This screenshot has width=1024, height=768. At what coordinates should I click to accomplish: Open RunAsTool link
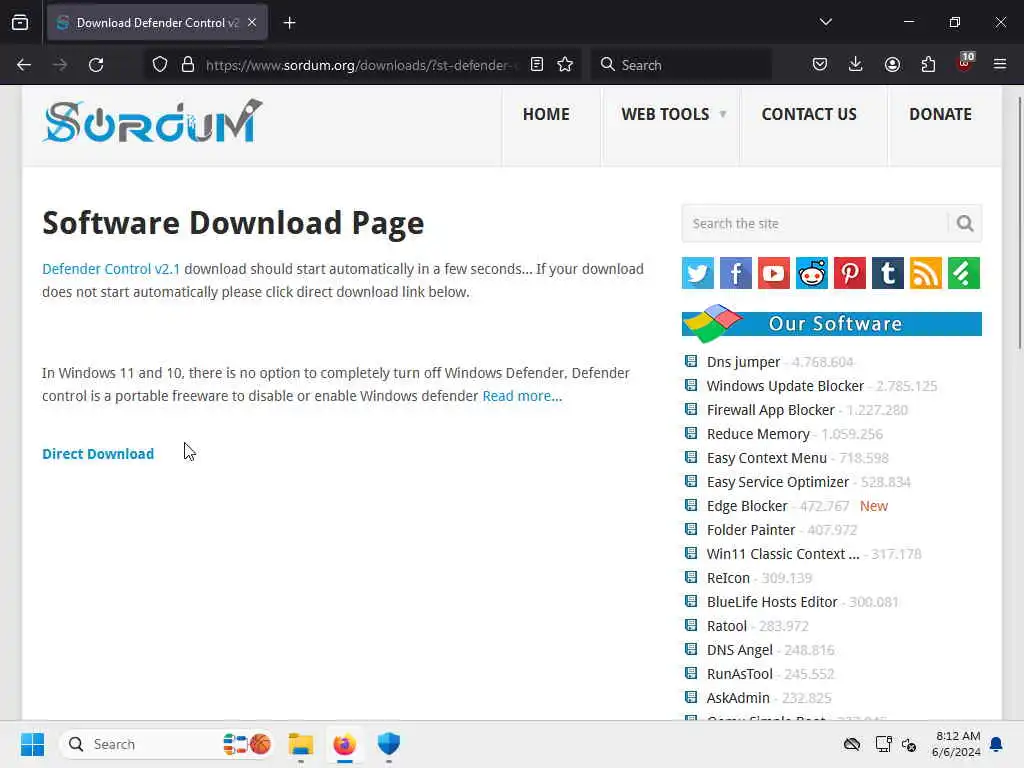pos(739,674)
